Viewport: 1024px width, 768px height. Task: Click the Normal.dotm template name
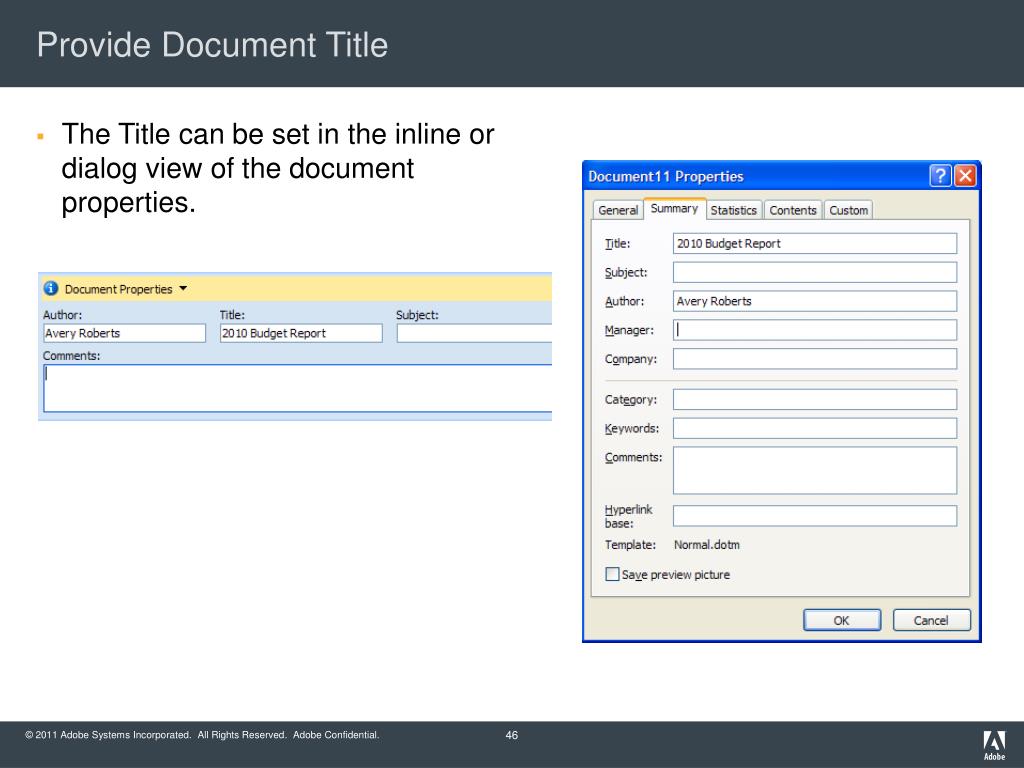pyautogui.click(x=707, y=545)
